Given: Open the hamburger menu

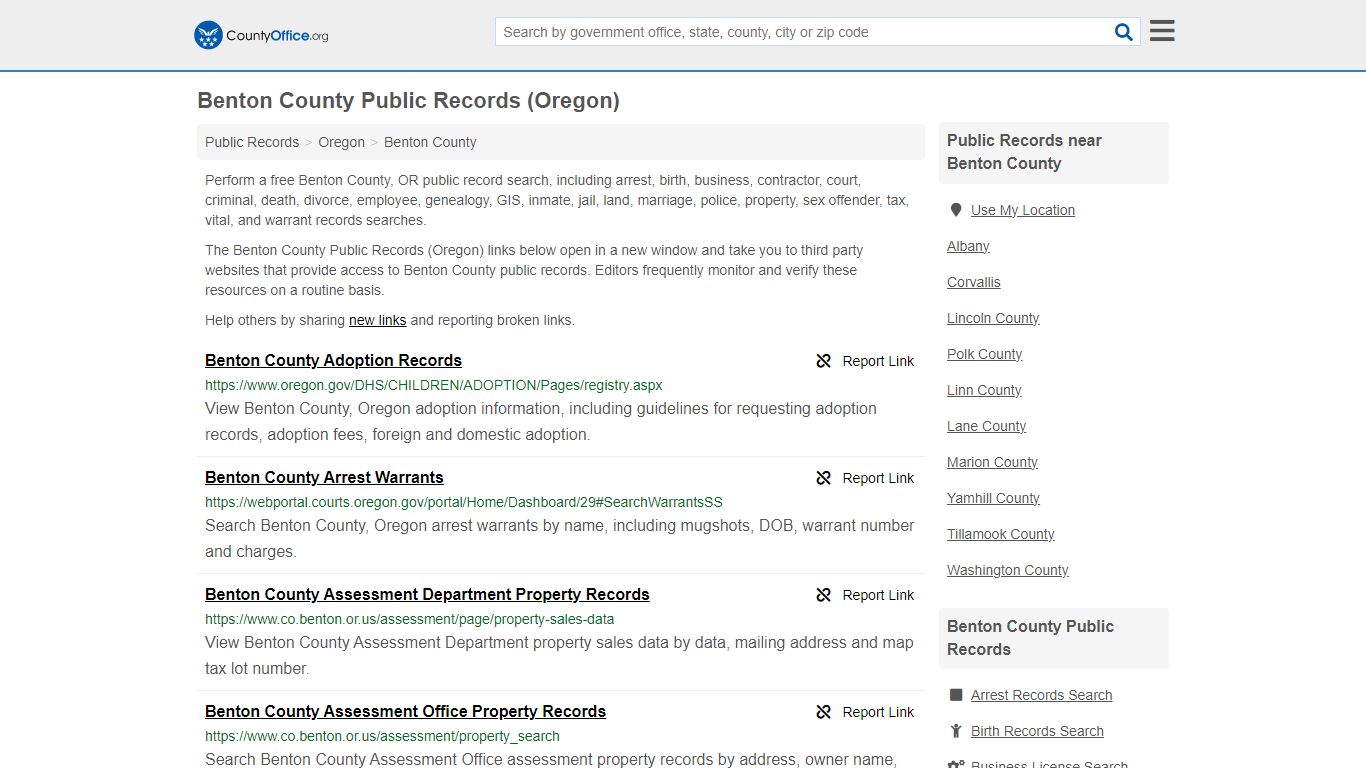Looking at the screenshot, I should [x=1162, y=31].
